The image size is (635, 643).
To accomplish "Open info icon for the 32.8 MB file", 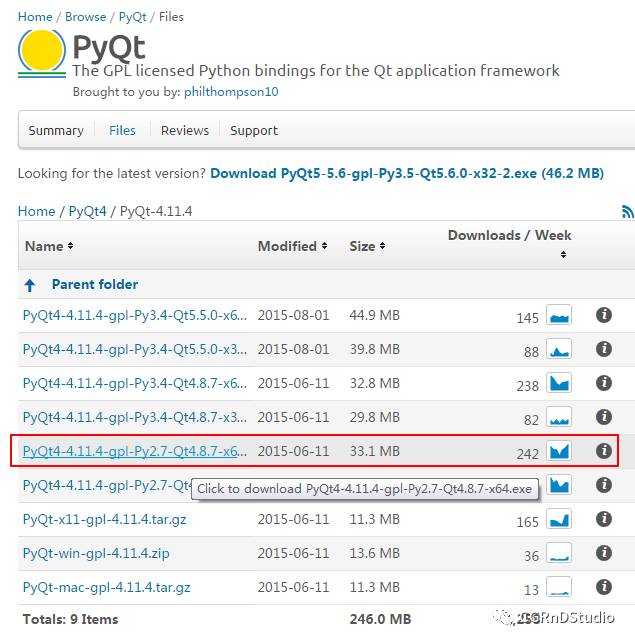I will click(x=603, y=383).
